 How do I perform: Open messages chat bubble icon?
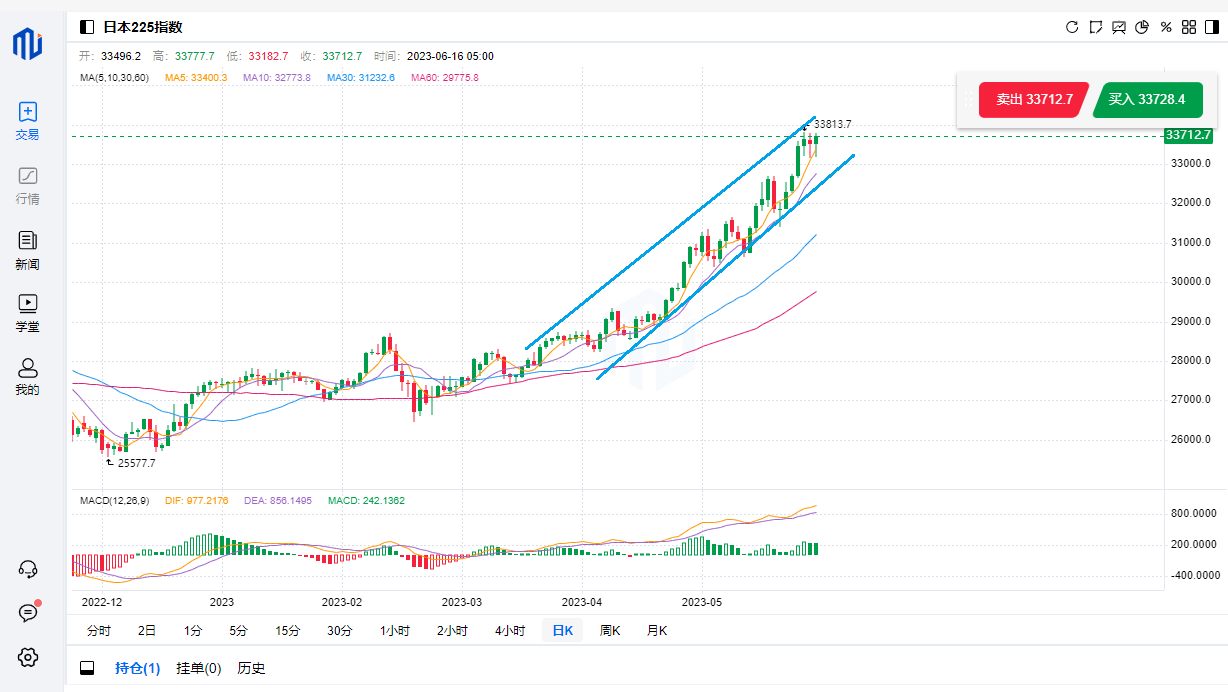28,613
